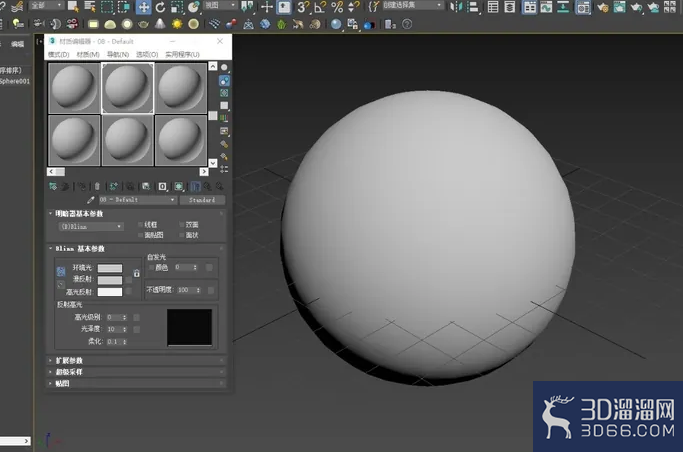Click Show Shaded Material in Viewport icon
This screenshot has height=452, width=683.
[179, 186]
